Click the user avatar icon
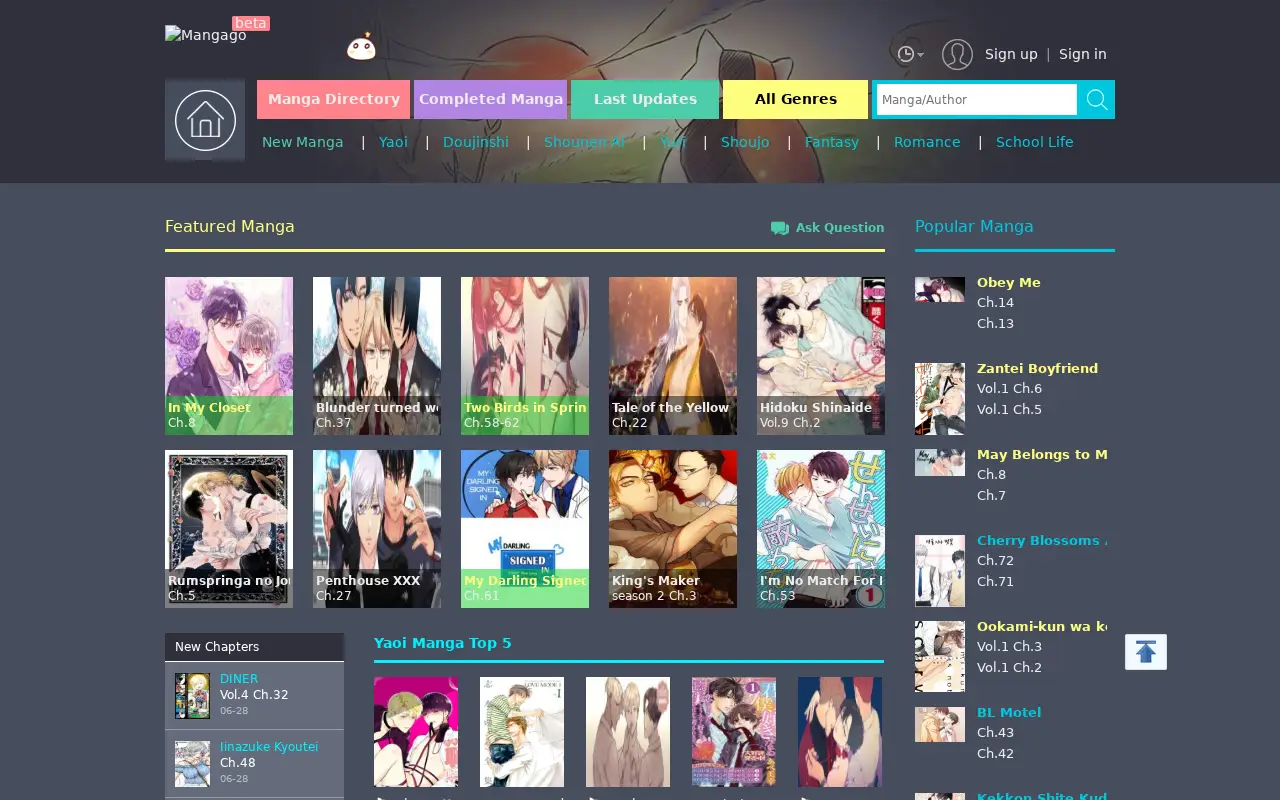The image size is (1280, 800). pyautogui.click(x=957, y=54)
